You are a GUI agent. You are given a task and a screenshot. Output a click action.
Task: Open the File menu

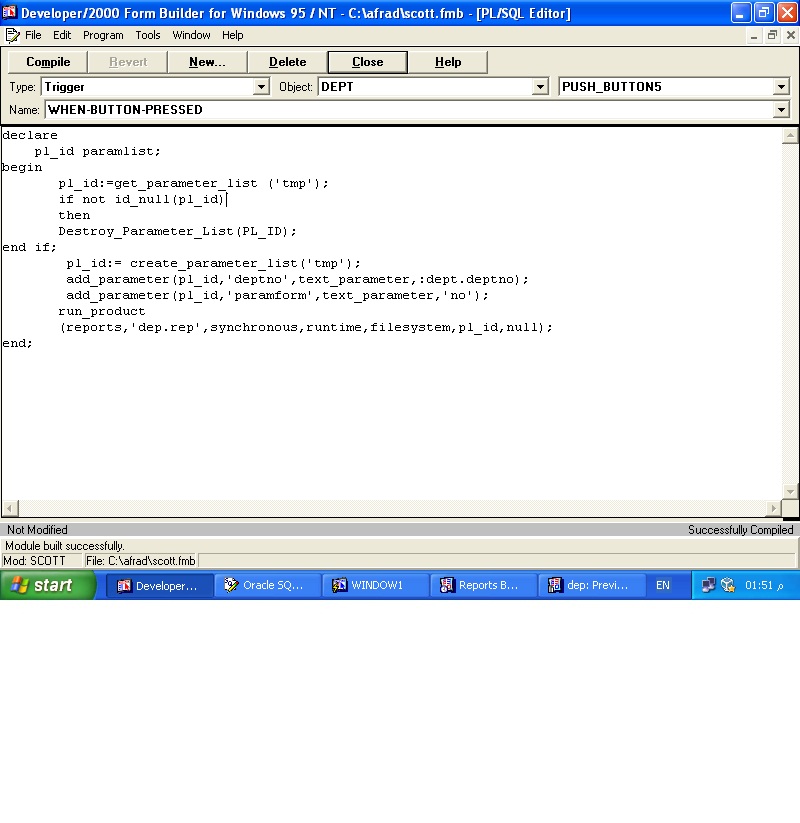[33, 35]
